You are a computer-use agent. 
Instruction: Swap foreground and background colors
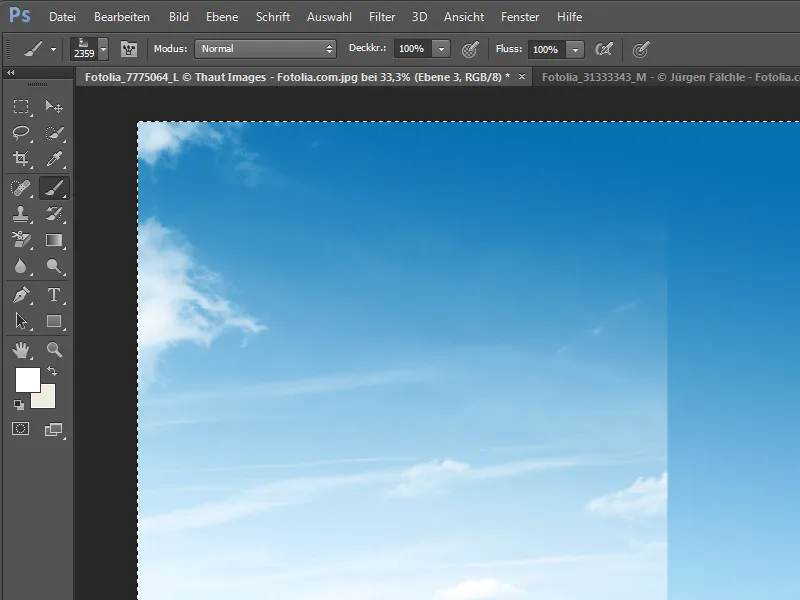click(x=52, y=371)
